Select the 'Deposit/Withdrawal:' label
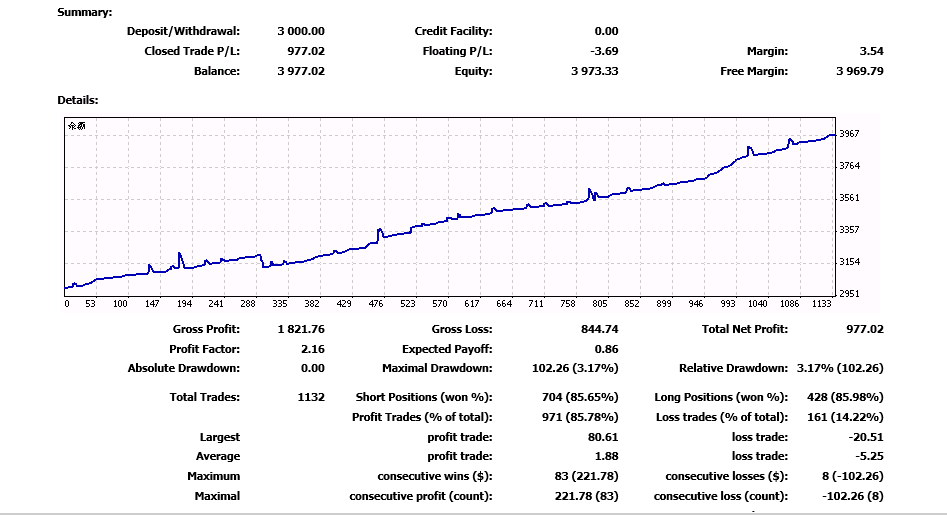The height and width of the screenshot is (515, 947). click(183, 31)
